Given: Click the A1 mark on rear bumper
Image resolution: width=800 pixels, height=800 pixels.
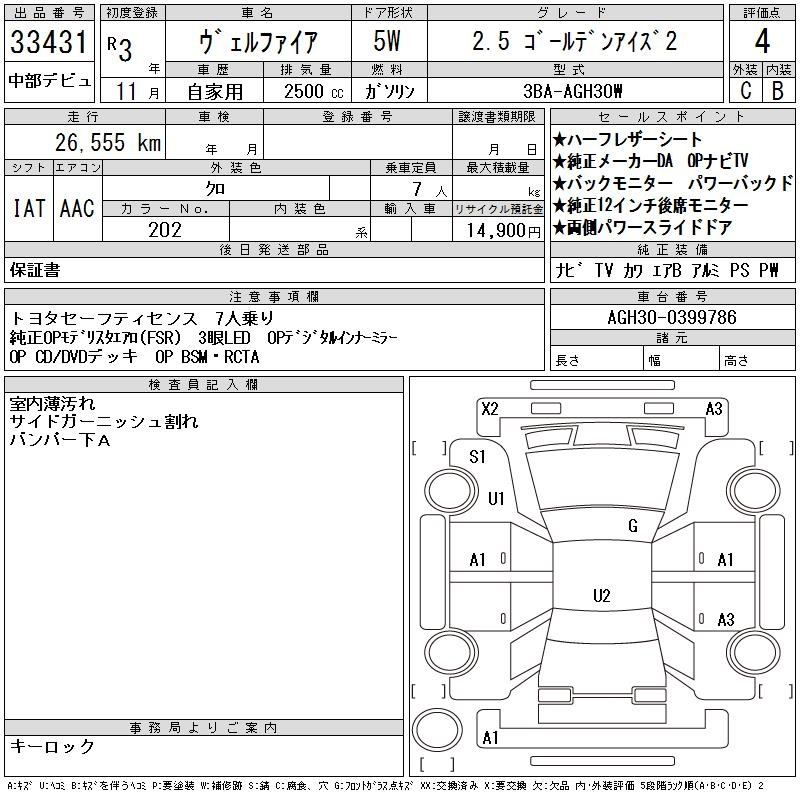Looking at the screenshot, I should click(490, 738).
